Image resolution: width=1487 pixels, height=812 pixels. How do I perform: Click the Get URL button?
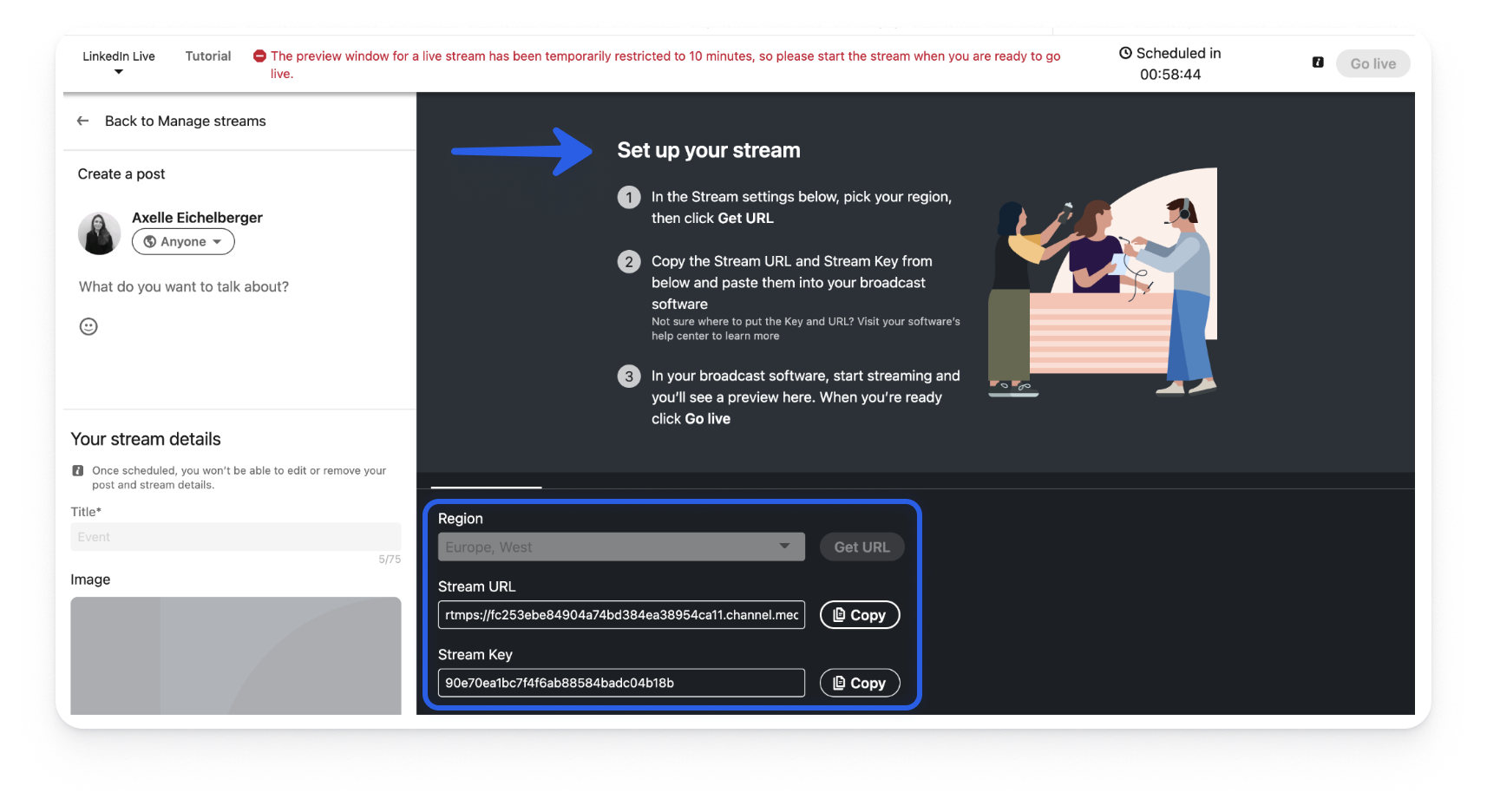(x=861, y=547)
